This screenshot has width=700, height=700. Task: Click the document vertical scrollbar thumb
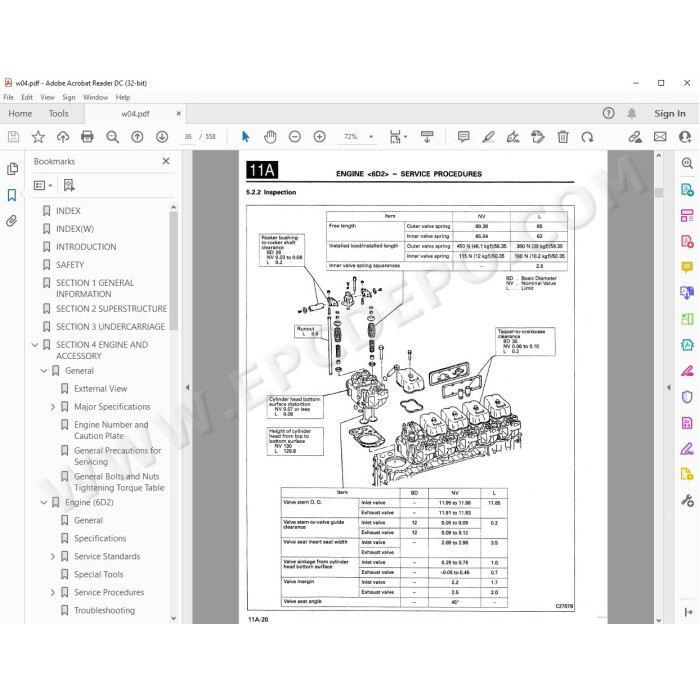point(659,193)
